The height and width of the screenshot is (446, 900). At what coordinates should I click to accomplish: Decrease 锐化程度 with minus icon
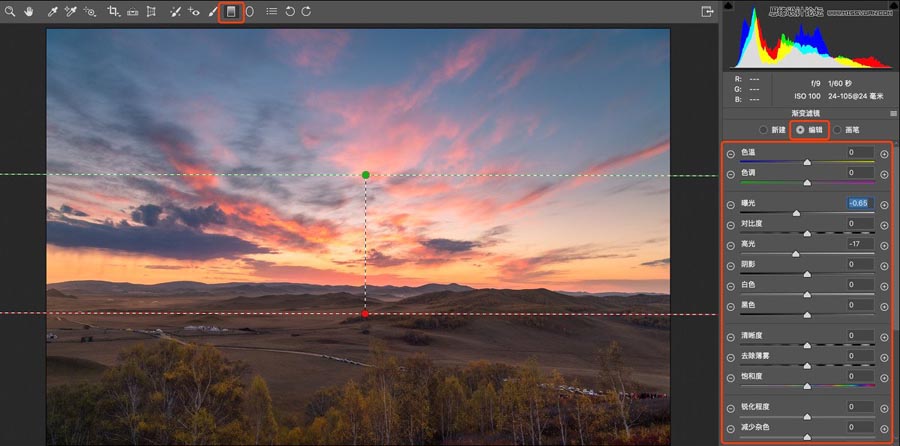pos(730,409)
